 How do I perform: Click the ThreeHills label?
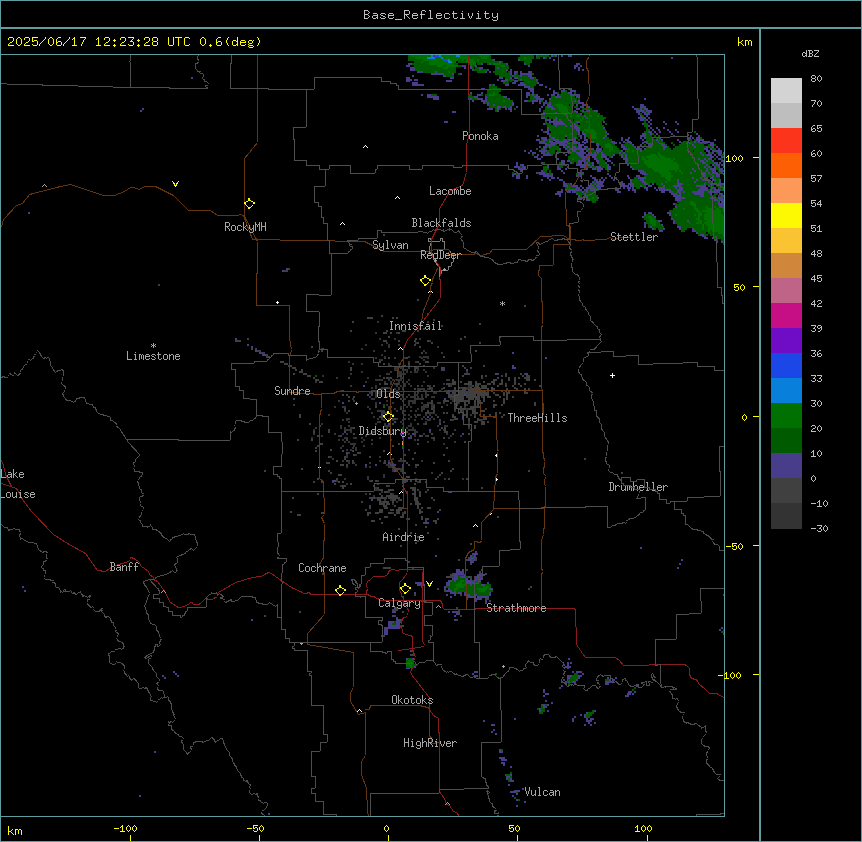coord(538,418)
